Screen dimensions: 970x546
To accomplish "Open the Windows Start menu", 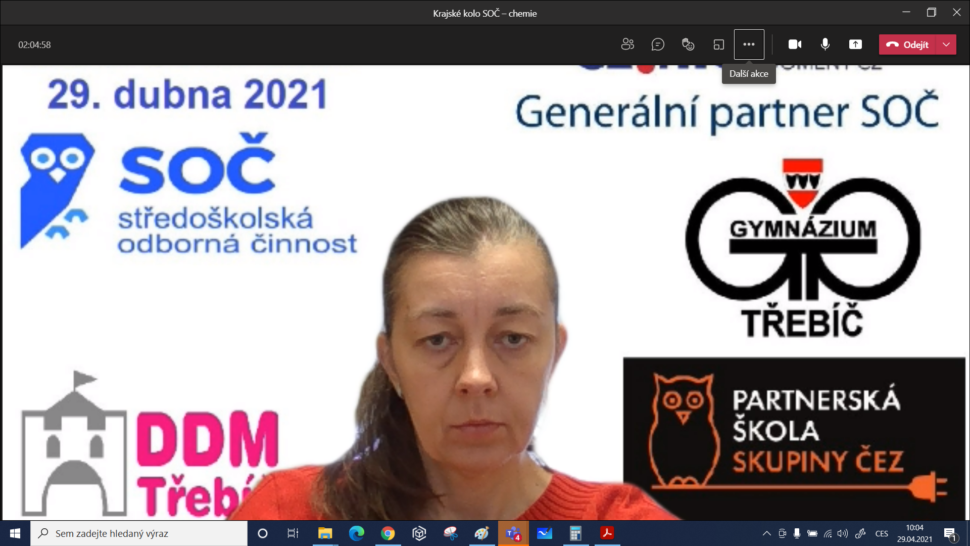I will tap(15, 533).
